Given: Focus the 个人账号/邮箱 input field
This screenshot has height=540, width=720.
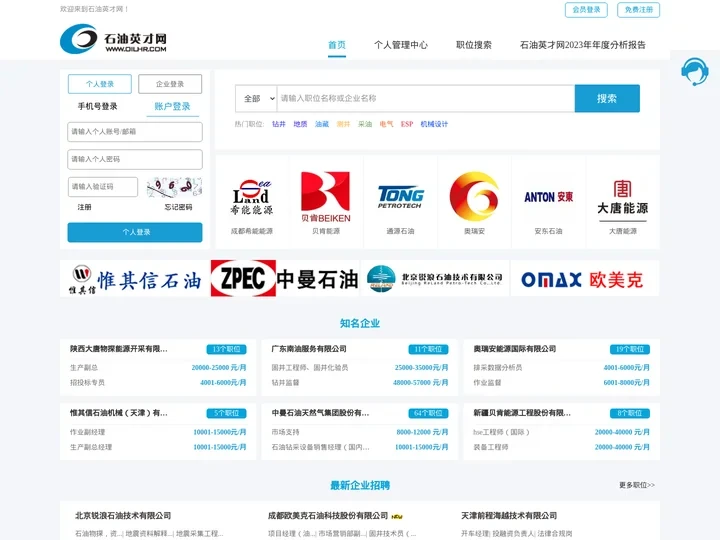Looking at the screenshot, I should 135,132.
